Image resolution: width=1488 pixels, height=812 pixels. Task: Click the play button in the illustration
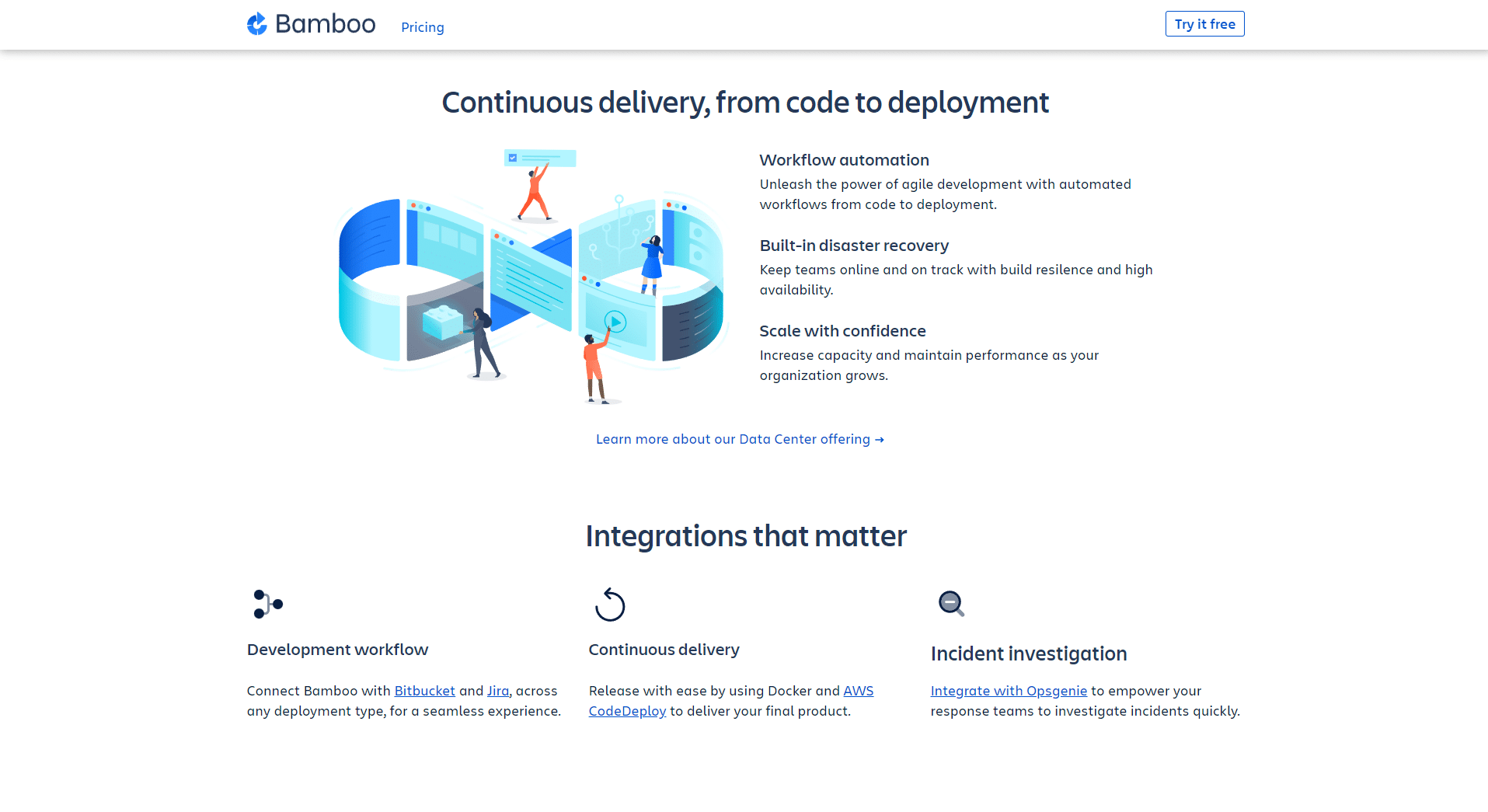[x=615, y=321]
